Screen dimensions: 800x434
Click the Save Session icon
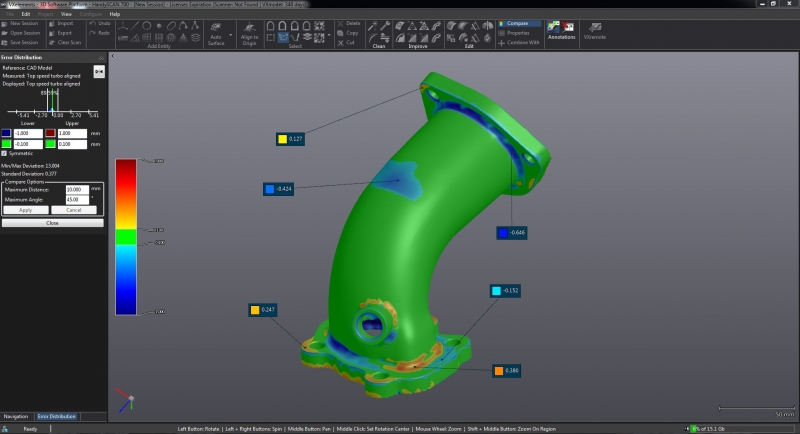click(5, 43)
